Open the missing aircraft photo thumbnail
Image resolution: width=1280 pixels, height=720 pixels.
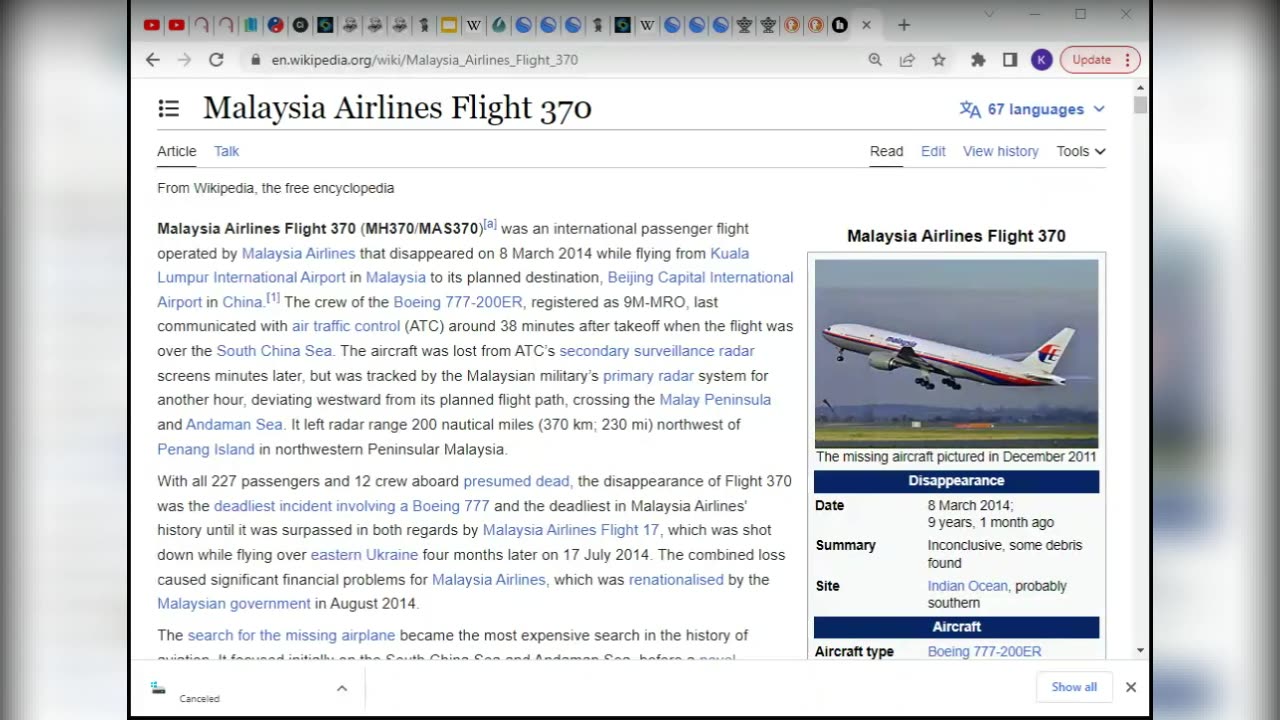956,353
